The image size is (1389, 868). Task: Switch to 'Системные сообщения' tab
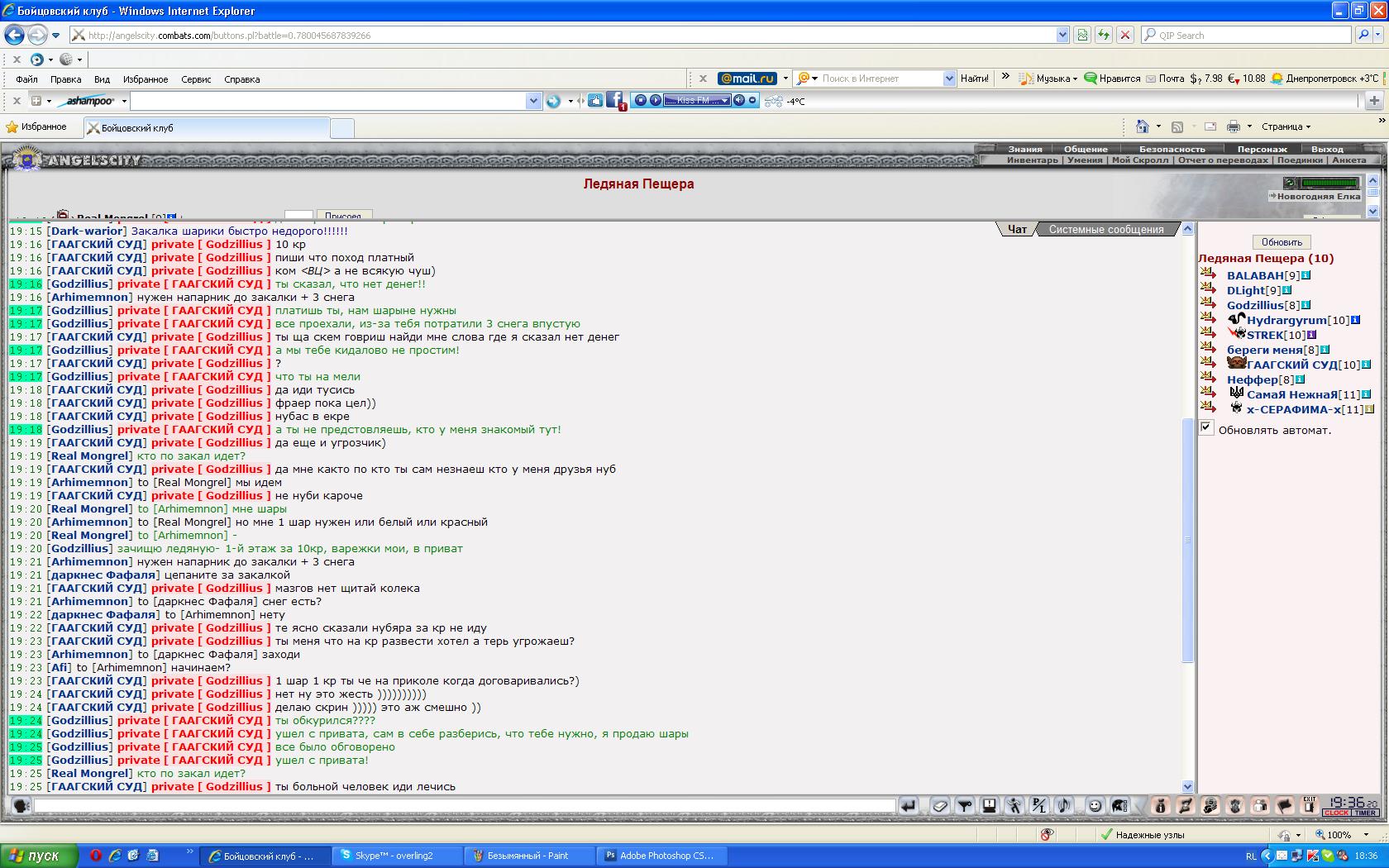(x=1106, y=229)
